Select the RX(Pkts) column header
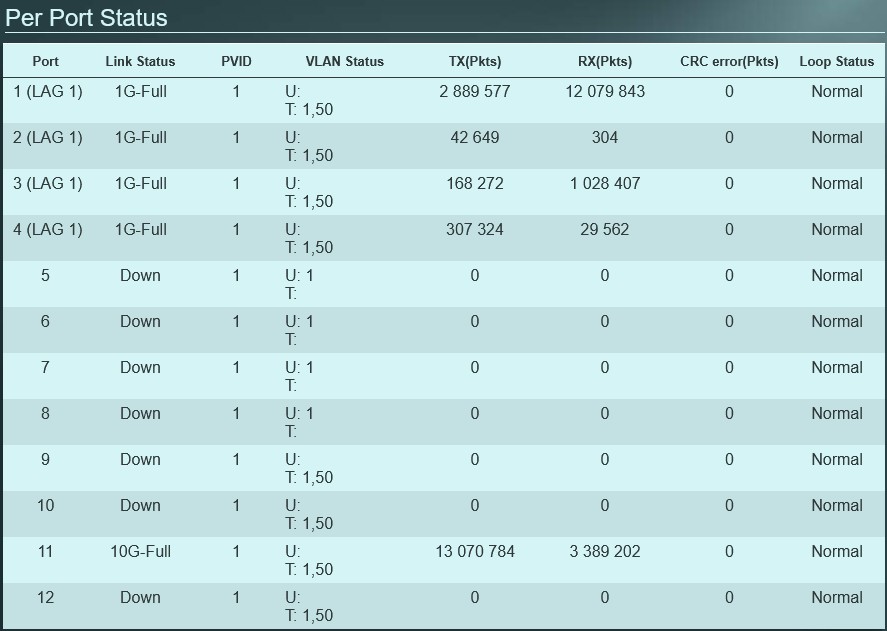 [x=605, y=61]
